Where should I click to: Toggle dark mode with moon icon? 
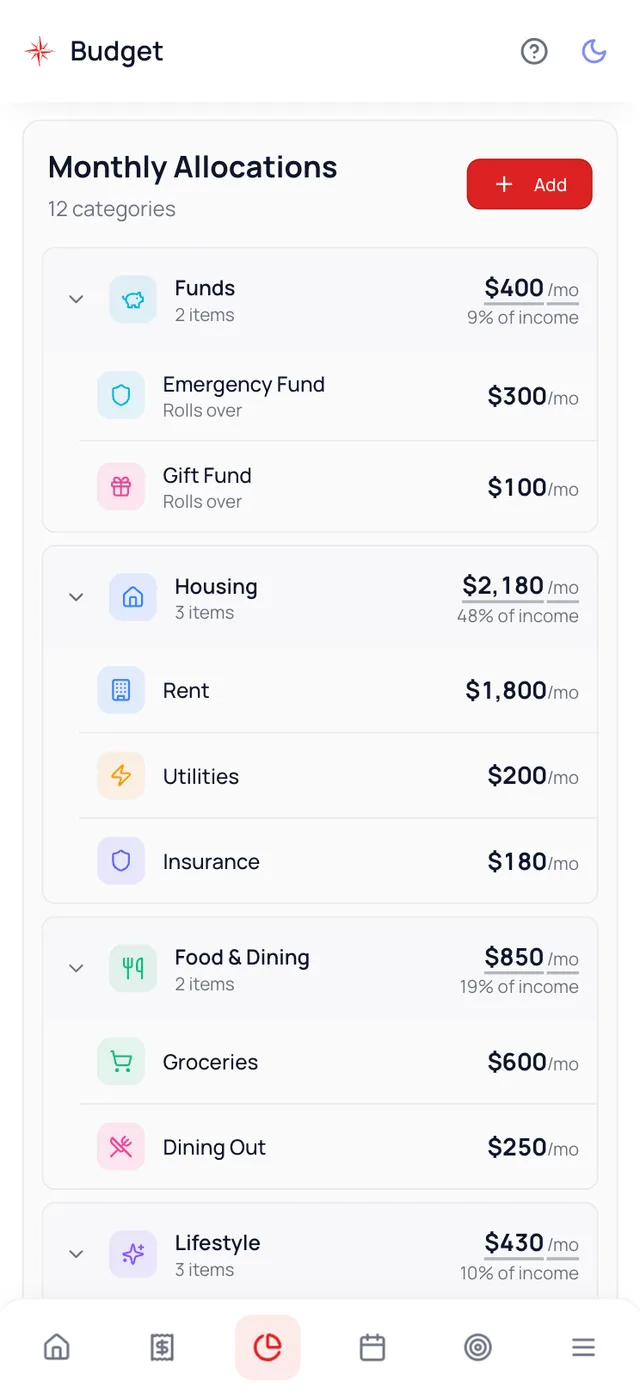(594, 51)
